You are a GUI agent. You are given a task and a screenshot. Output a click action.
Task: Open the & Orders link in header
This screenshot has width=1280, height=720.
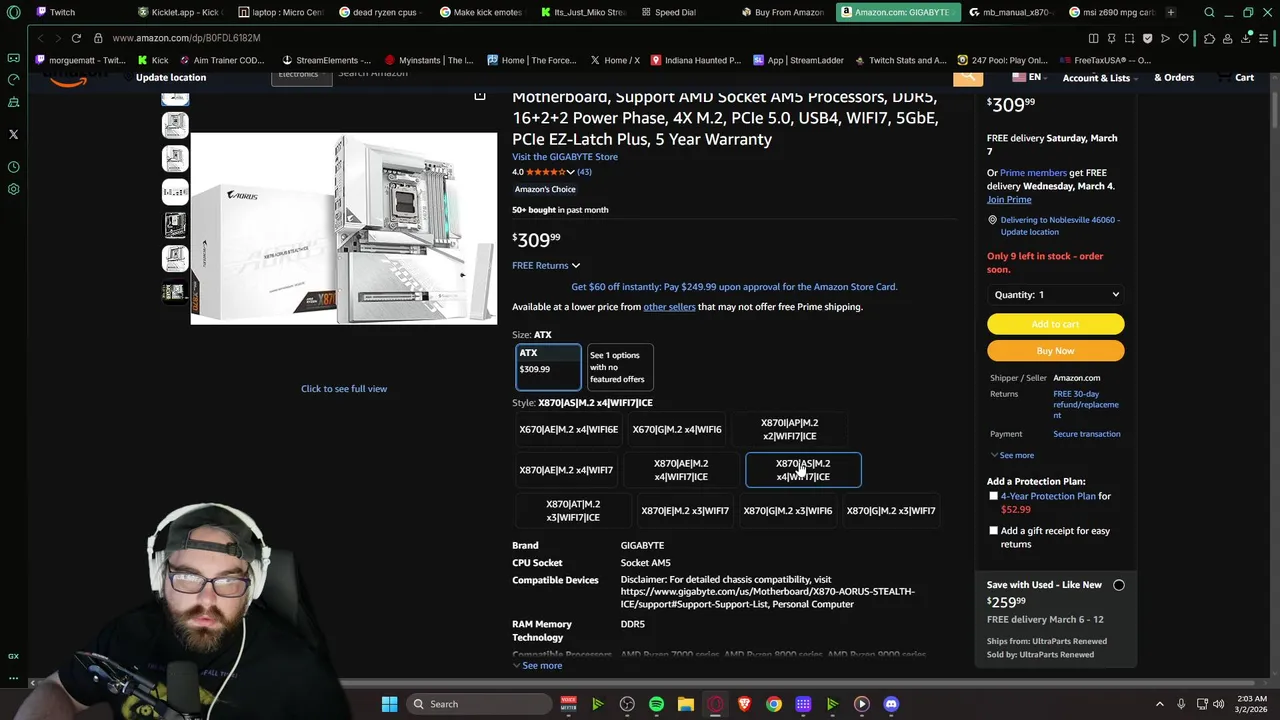[x=1174, y=78]
